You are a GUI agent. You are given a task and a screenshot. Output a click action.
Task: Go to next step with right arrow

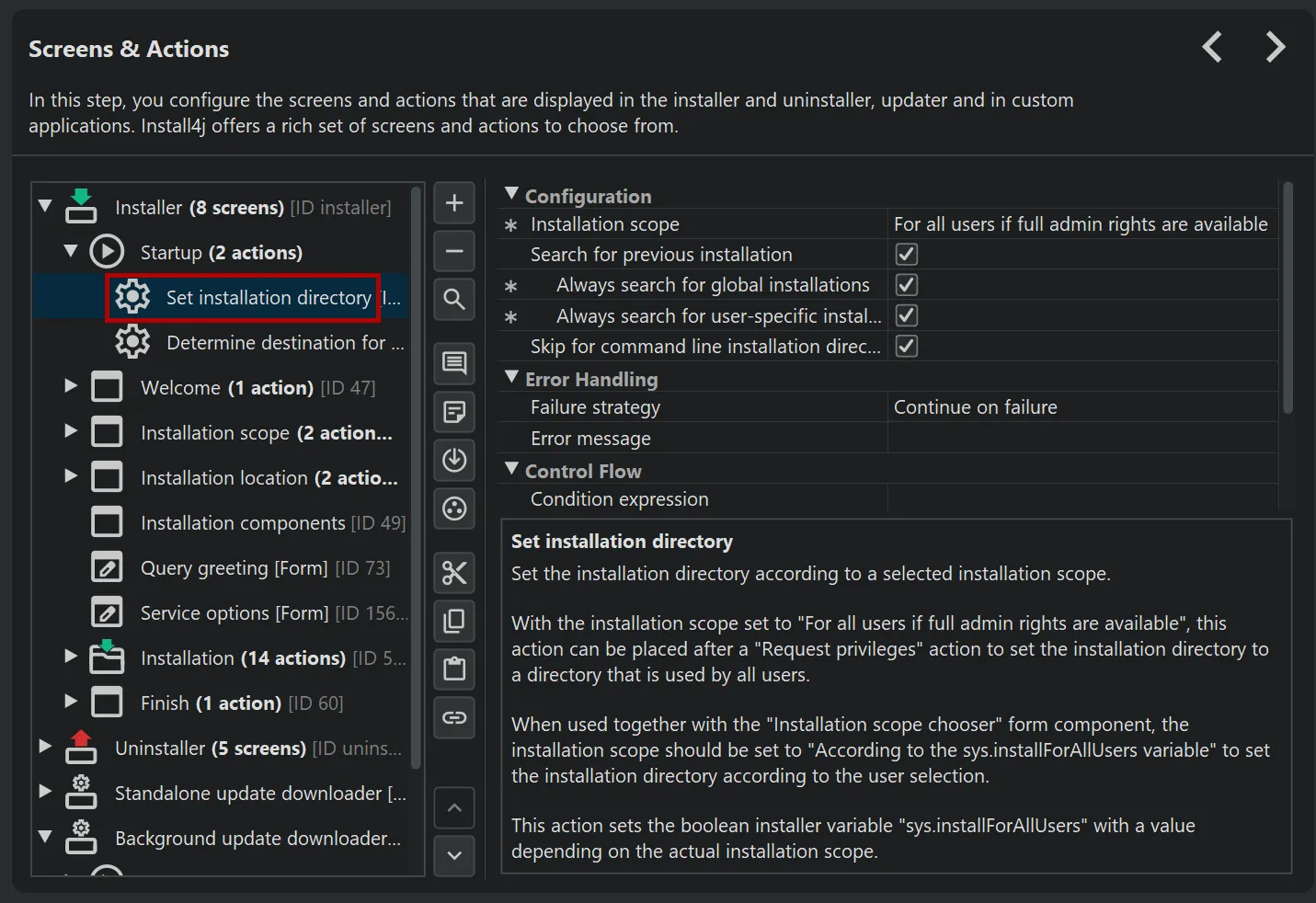tap(1275, 47)
